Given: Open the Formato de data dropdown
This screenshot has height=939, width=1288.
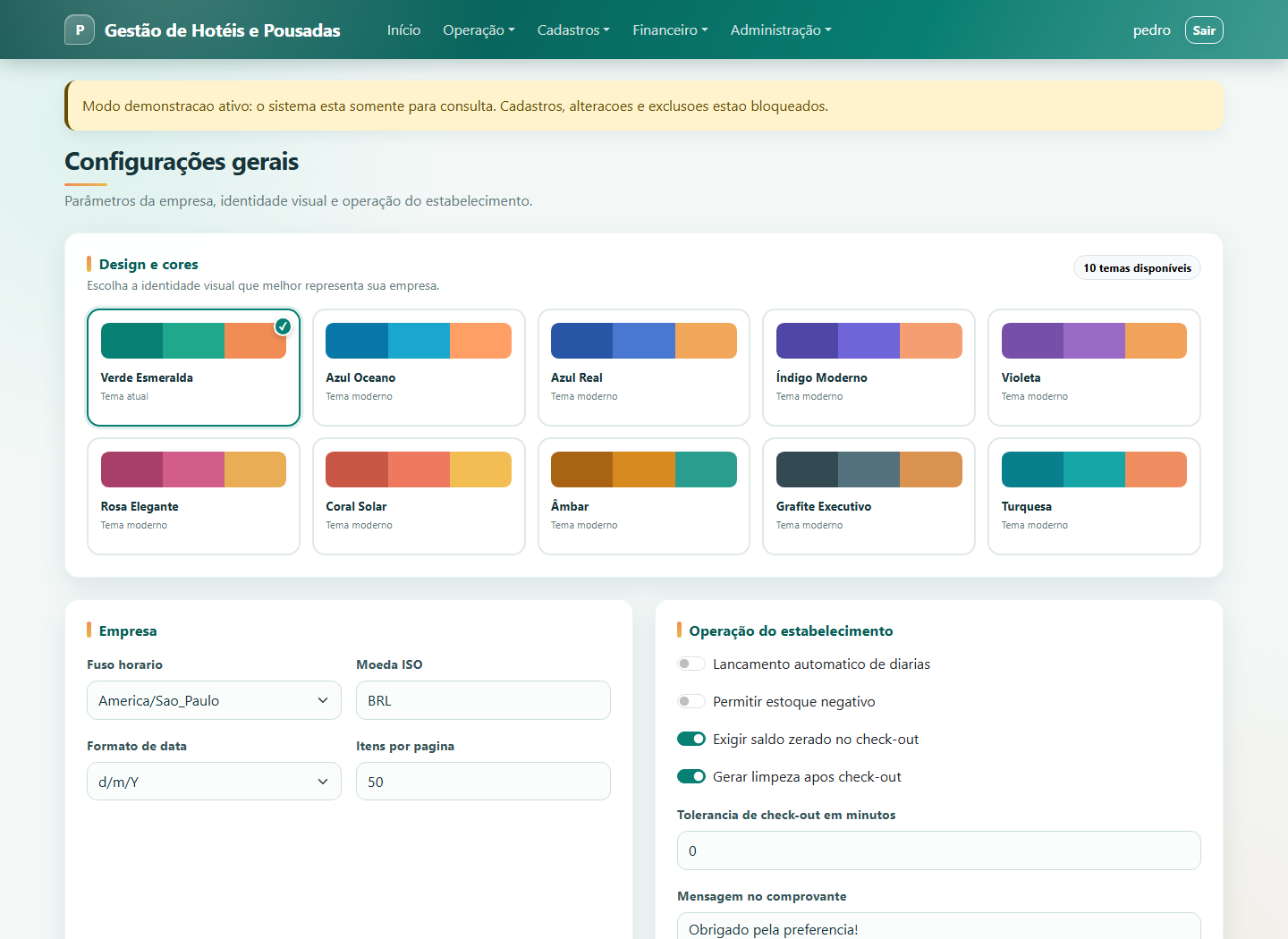Looking at the screenshot, I should click(x=214, y=782).
